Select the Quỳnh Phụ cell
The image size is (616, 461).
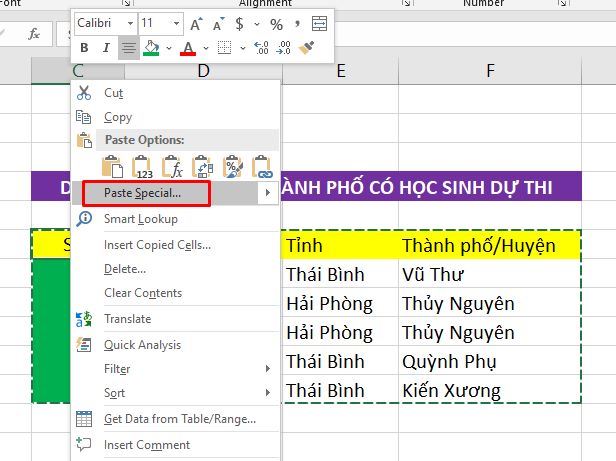(x=490, y=361)
